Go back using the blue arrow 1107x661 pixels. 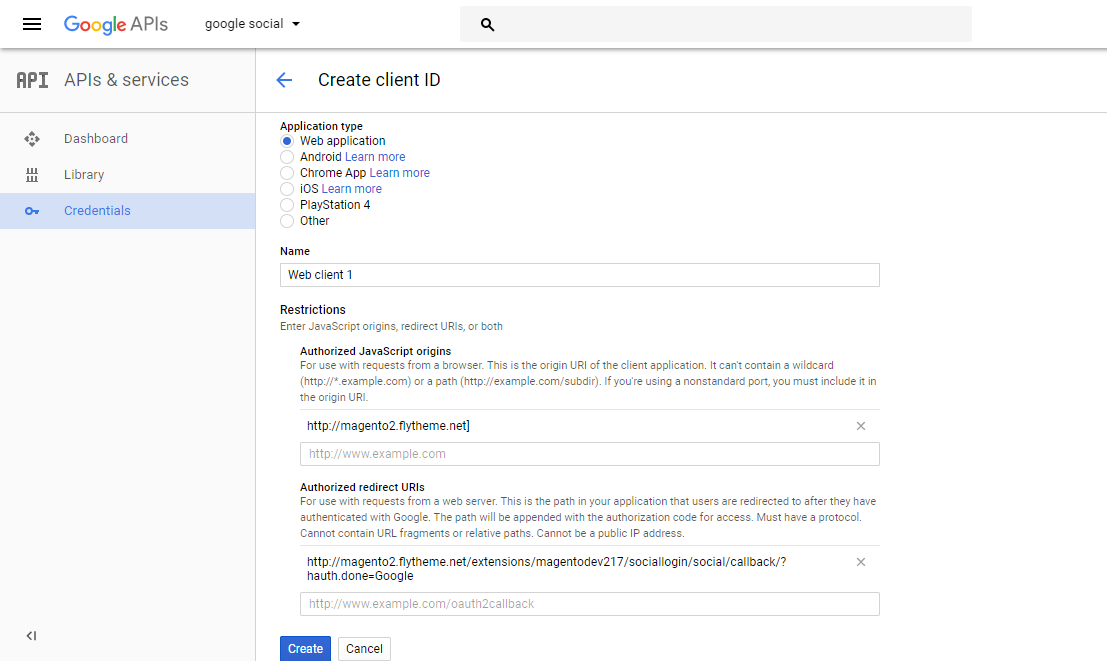(x=284, y=80)
